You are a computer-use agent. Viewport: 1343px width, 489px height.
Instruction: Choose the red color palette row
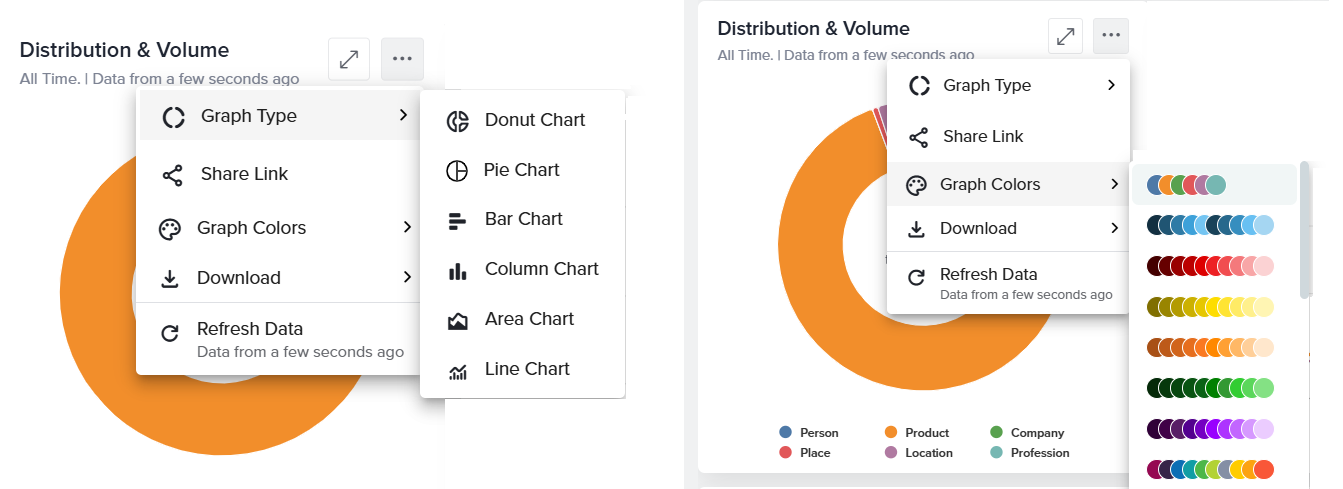point(1210,266)
